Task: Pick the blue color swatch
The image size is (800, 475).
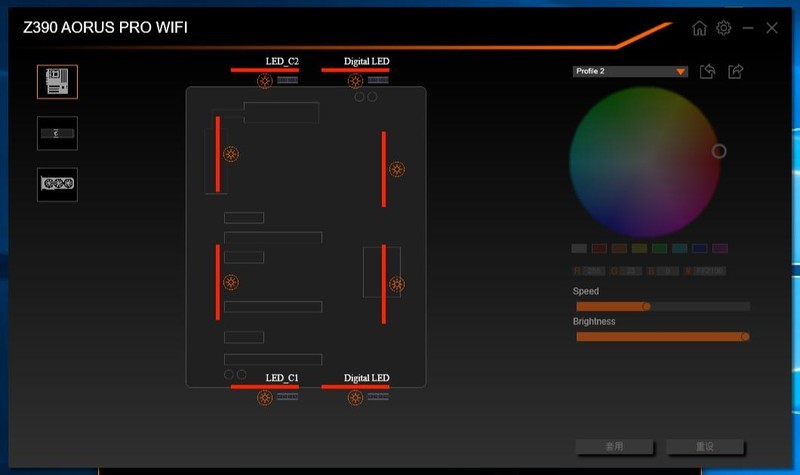Action: pyautogui.click(x=699, y=248)
